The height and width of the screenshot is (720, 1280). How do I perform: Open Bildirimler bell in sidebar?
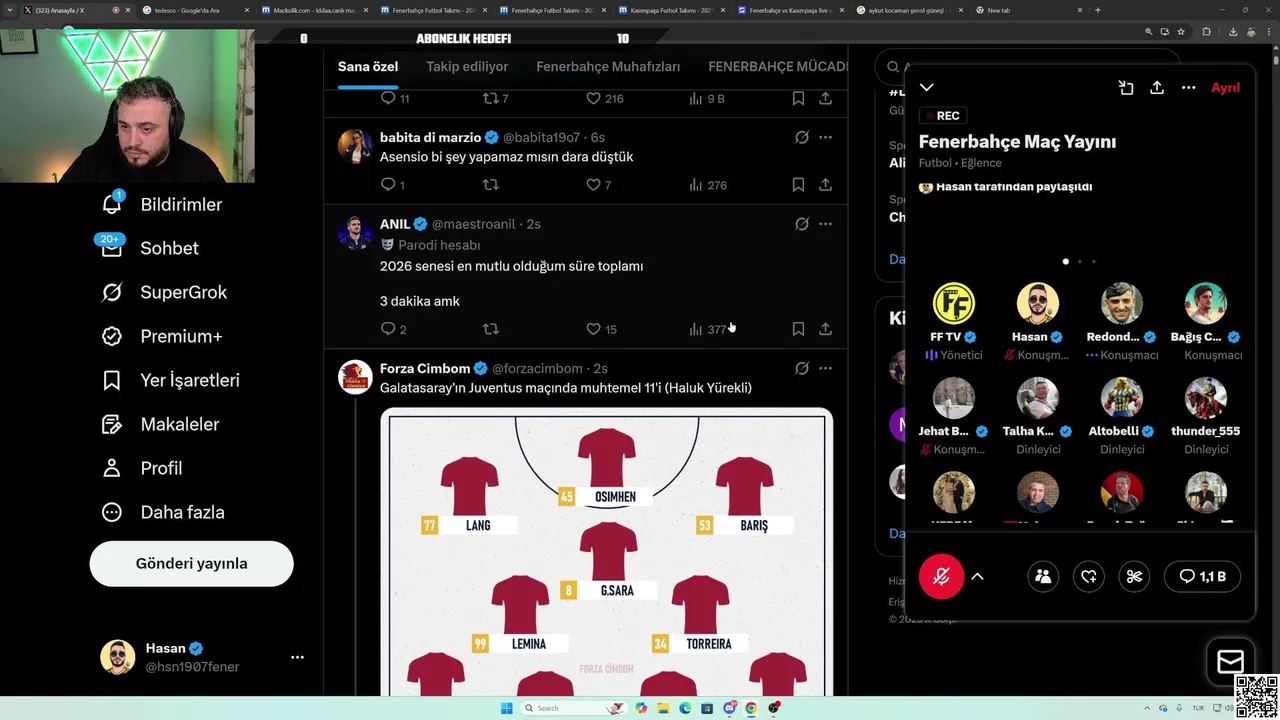pyautogui.click(x=161, y=204)
